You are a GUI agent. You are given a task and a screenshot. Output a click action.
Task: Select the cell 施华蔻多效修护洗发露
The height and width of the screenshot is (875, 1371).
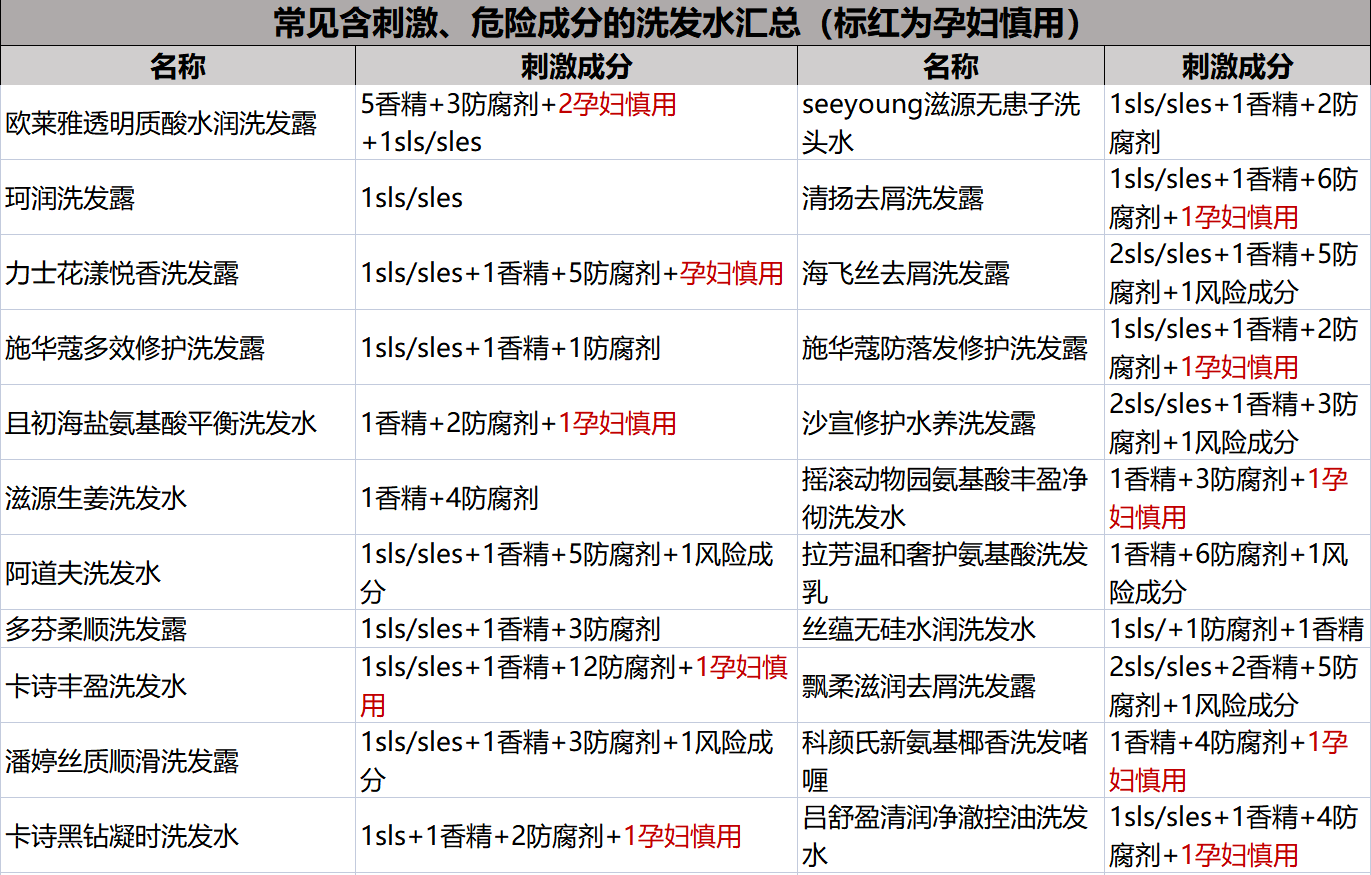click(x=178, y=347)
